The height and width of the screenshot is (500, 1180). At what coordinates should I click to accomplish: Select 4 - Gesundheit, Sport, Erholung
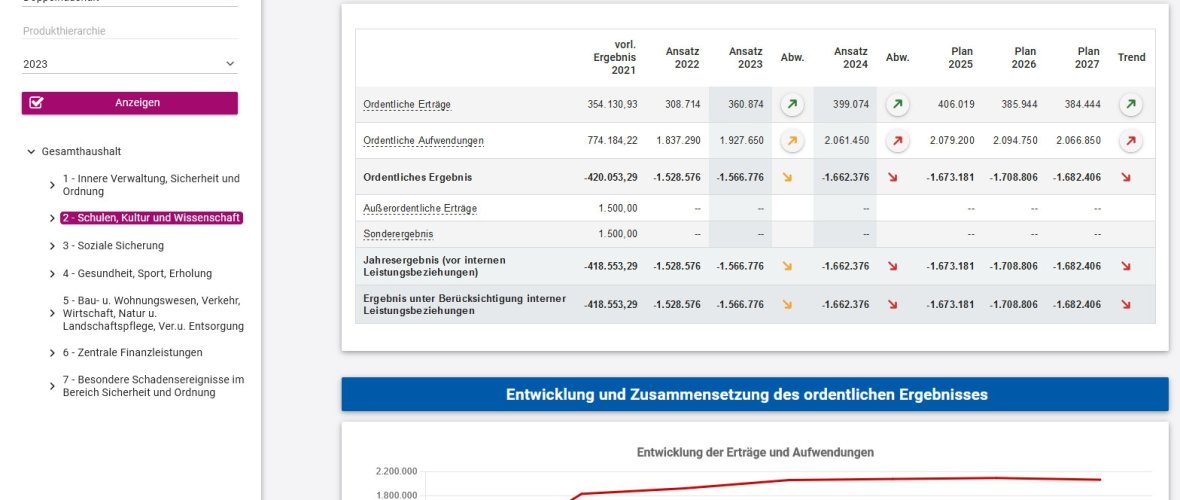(137, 273)
